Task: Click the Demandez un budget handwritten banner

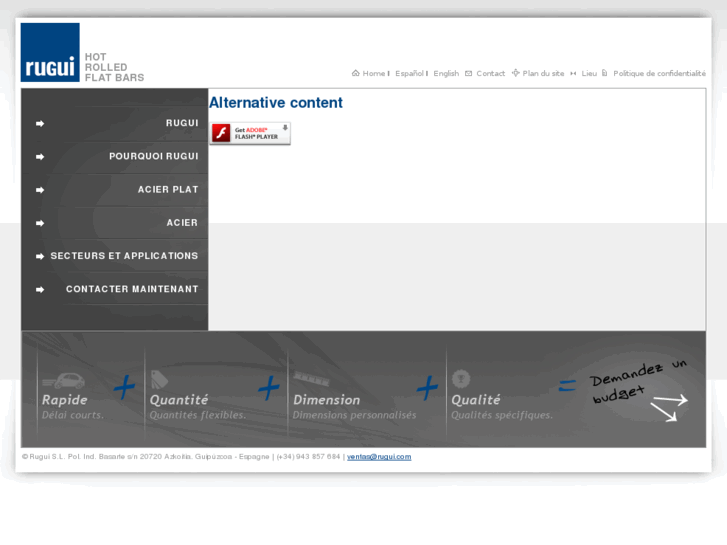Action: 639,382
